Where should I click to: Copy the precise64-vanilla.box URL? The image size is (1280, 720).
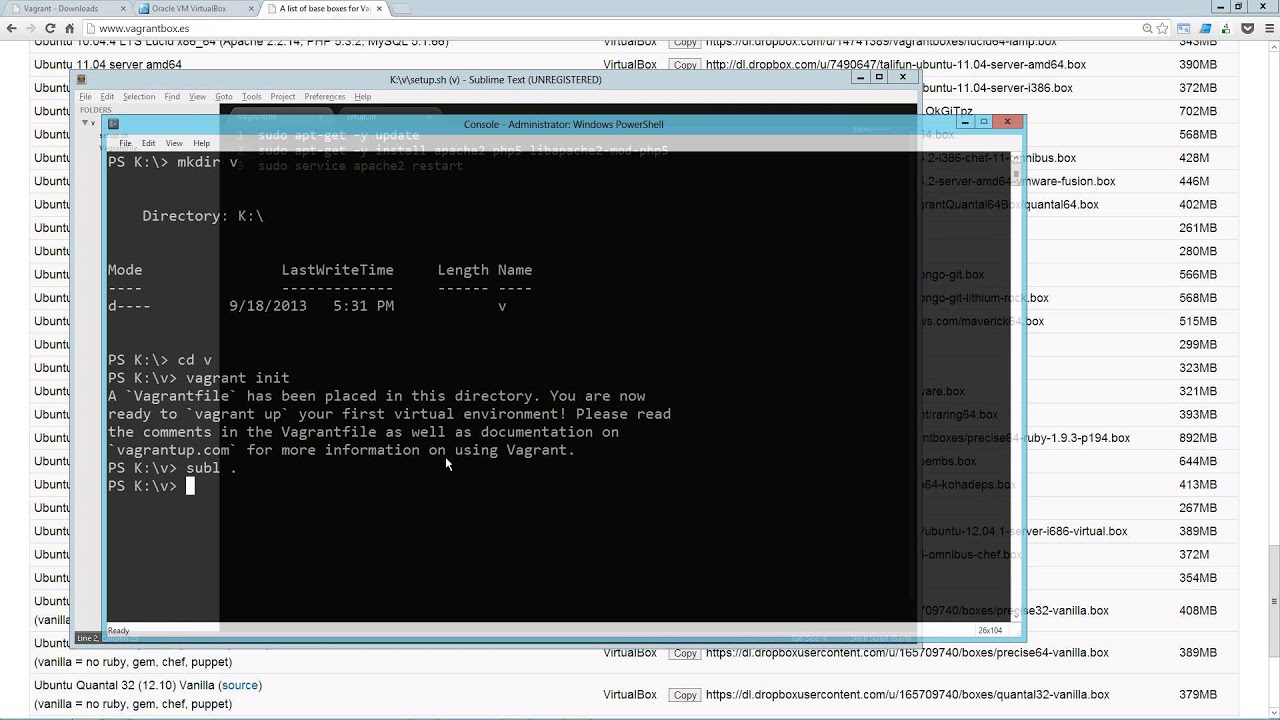[685, 653]
